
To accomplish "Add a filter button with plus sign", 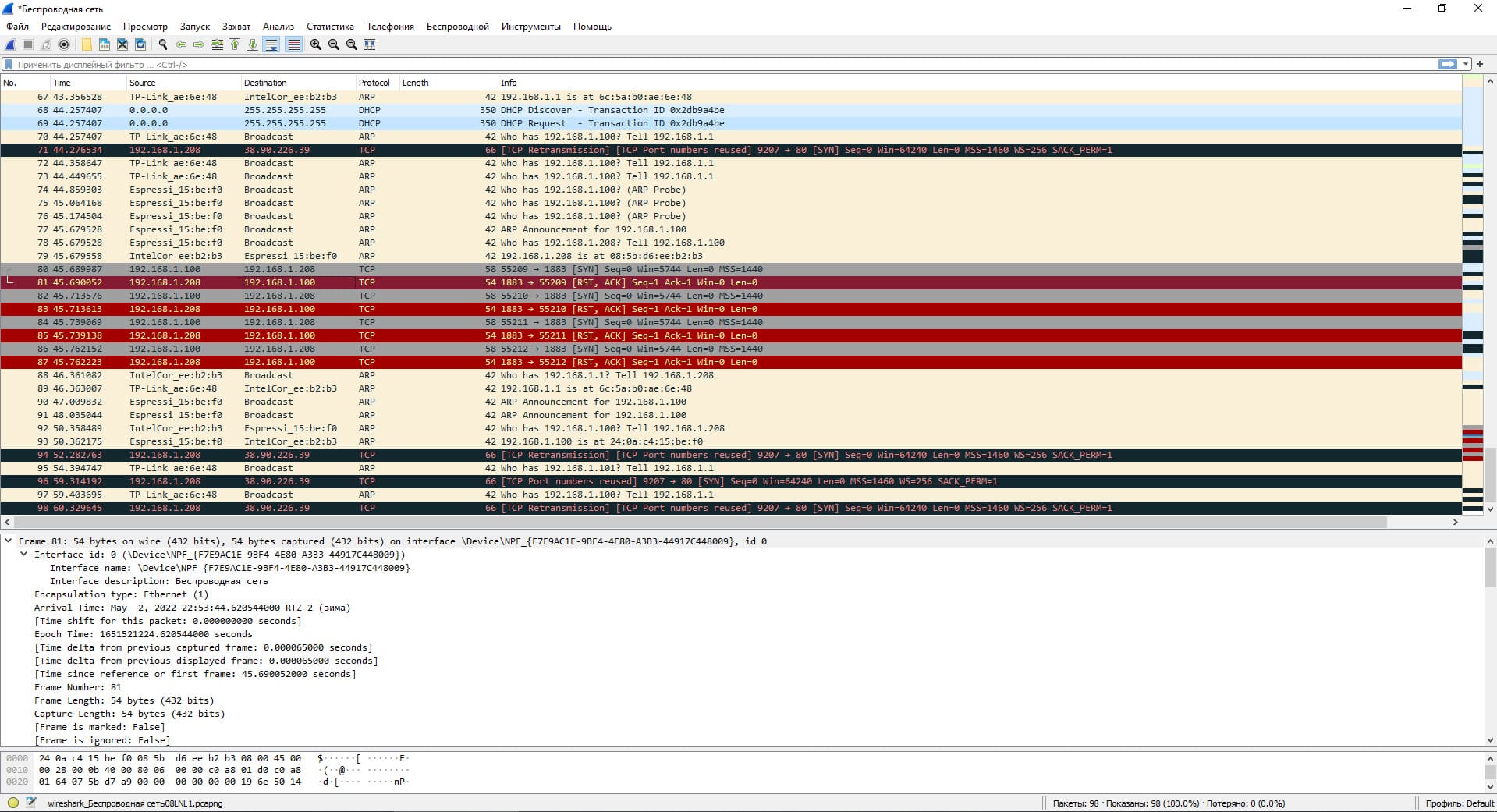I will 1480,64.
